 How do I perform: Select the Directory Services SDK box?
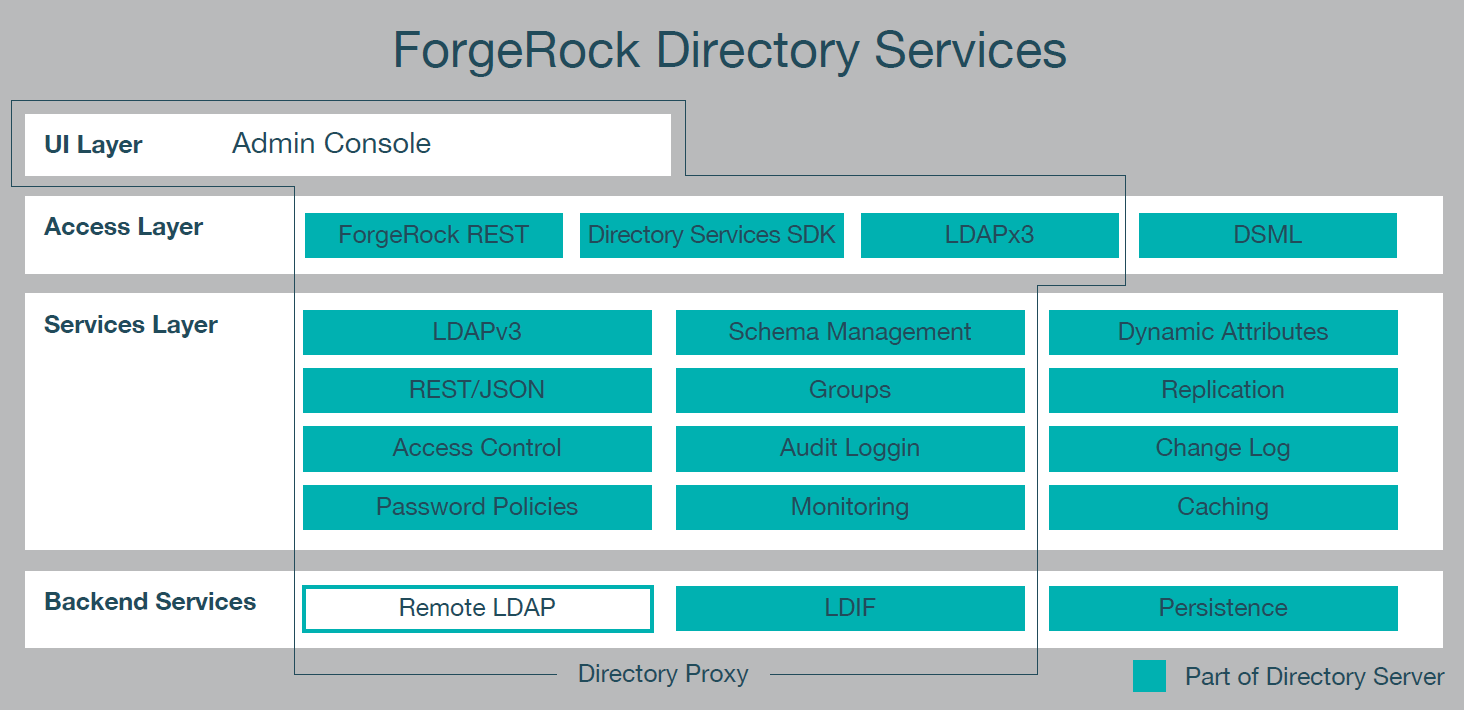(711, 236)
